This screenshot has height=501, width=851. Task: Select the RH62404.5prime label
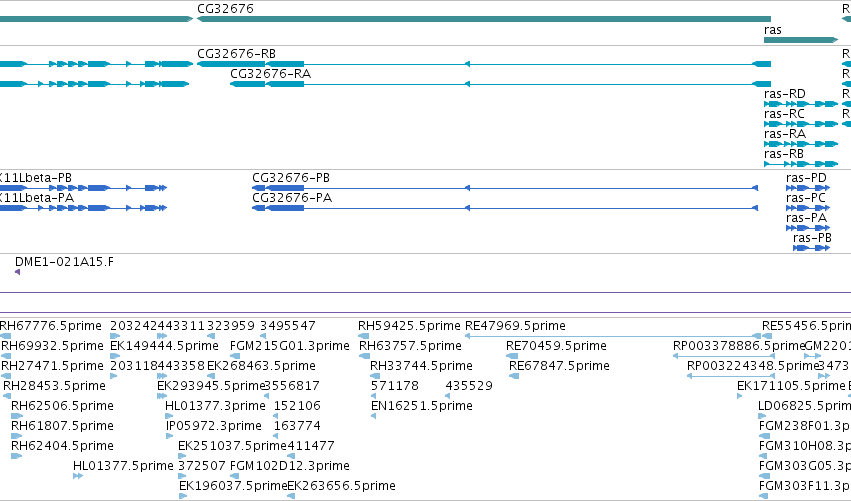click(x=62, y=446)
